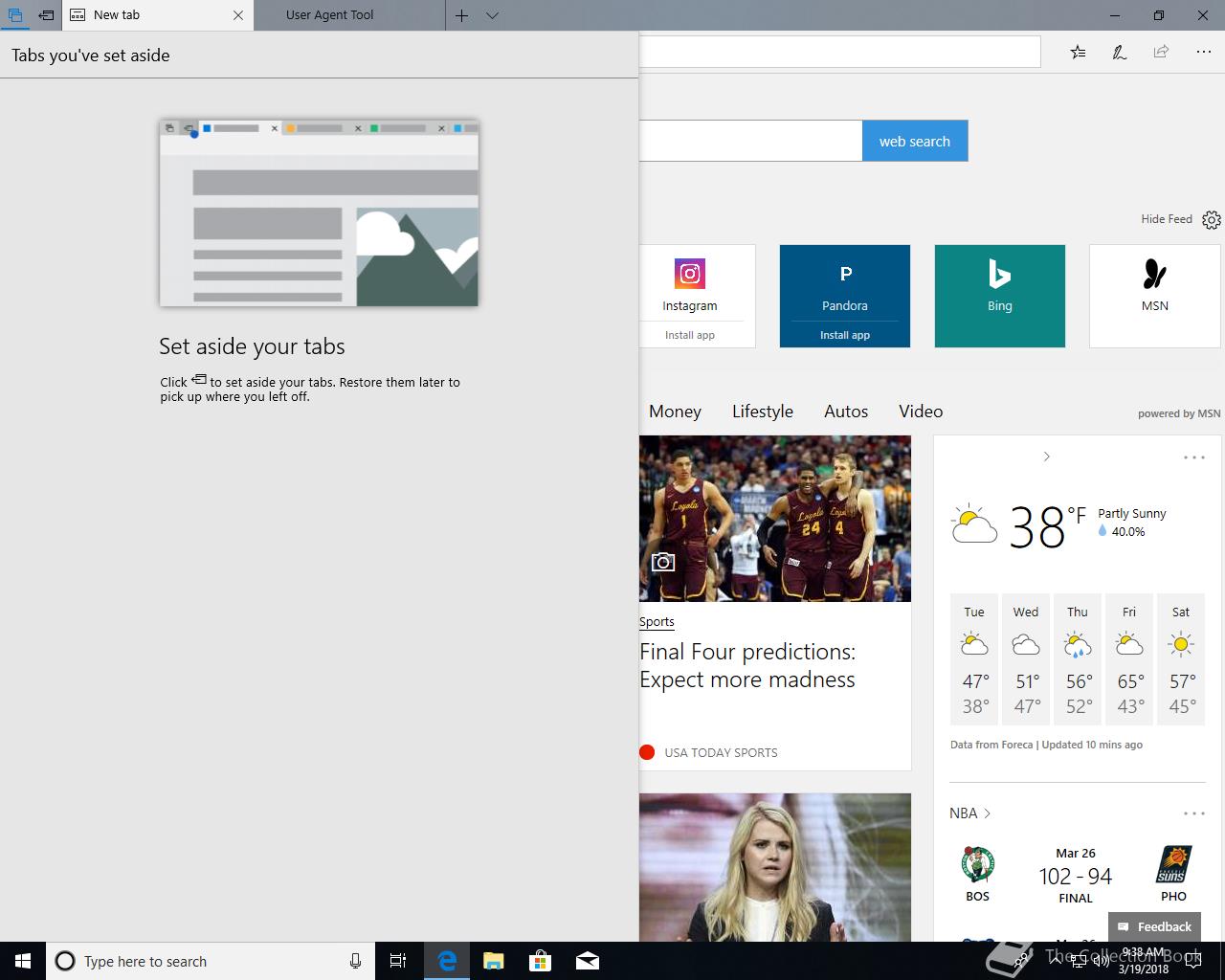1225x980 pixels.
Task: Click the web search input box
Action: pos(750,141)
